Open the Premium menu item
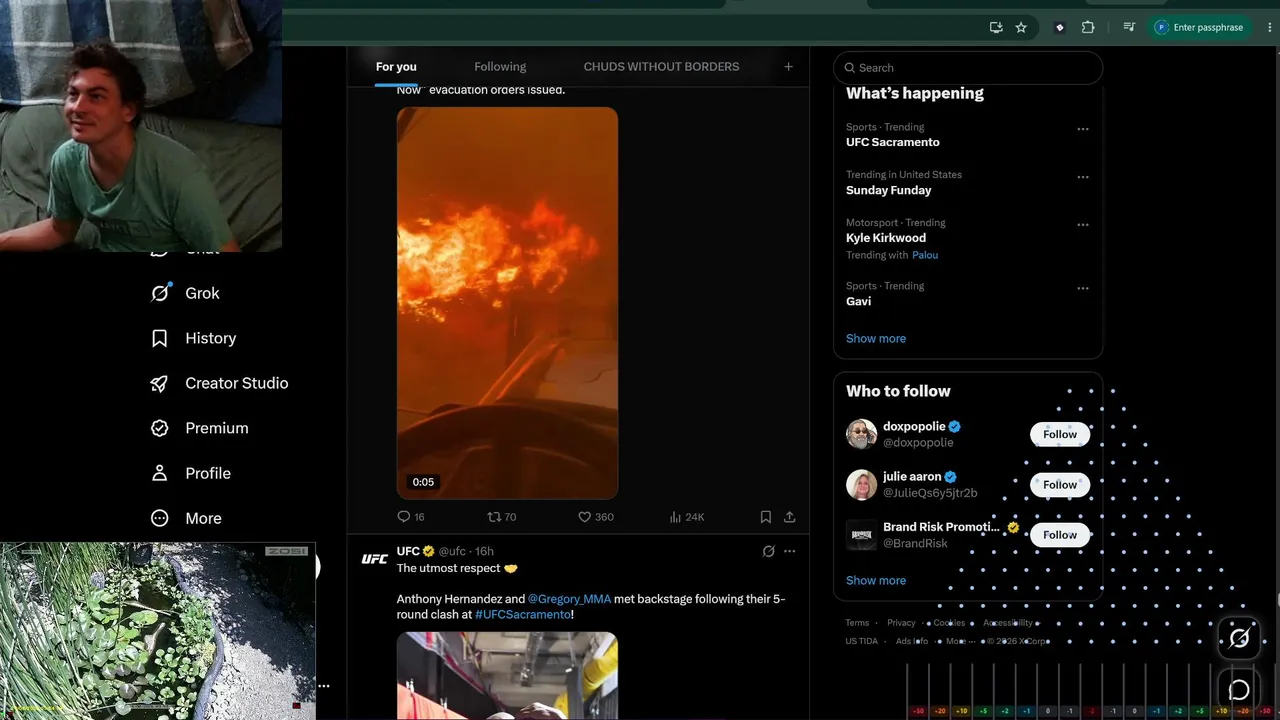1280x720 pixels. coord(199,428)
